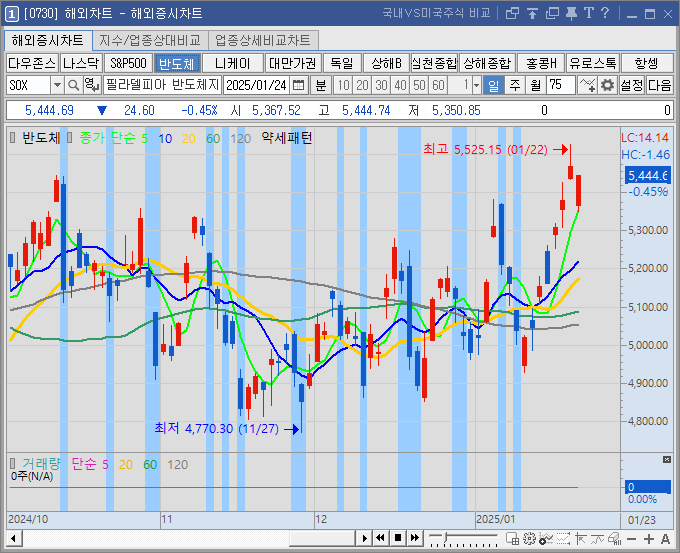This screenshot has height=553, width=680.
Task: Switch to 지수/업종상대비교 tab
Action: point(150,40)
